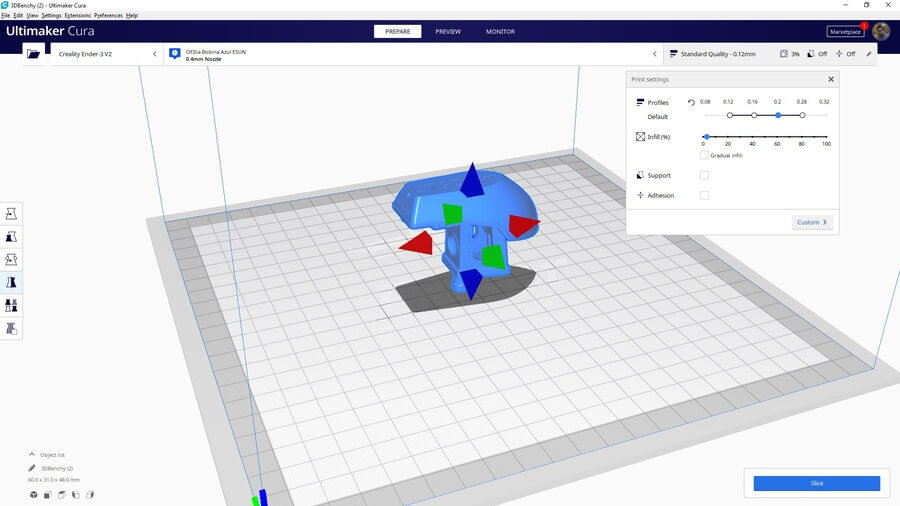Image resolution: width=900 pixels, height=506 pixels.
Task: Open the File menu
Action: click(x=6, y=15)
